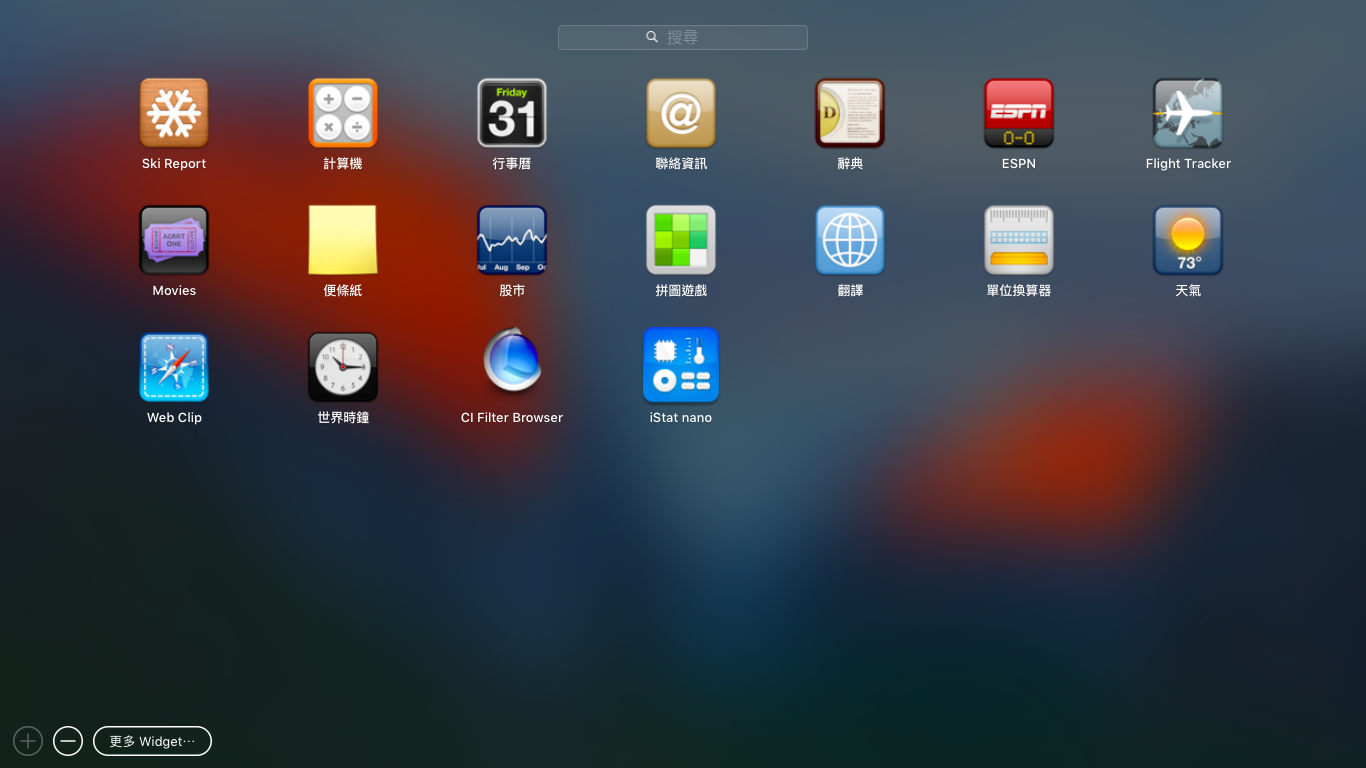Viewport: 1366px width, 768px height.
Task: Click the plus add widget button
Action: point(28,741)
